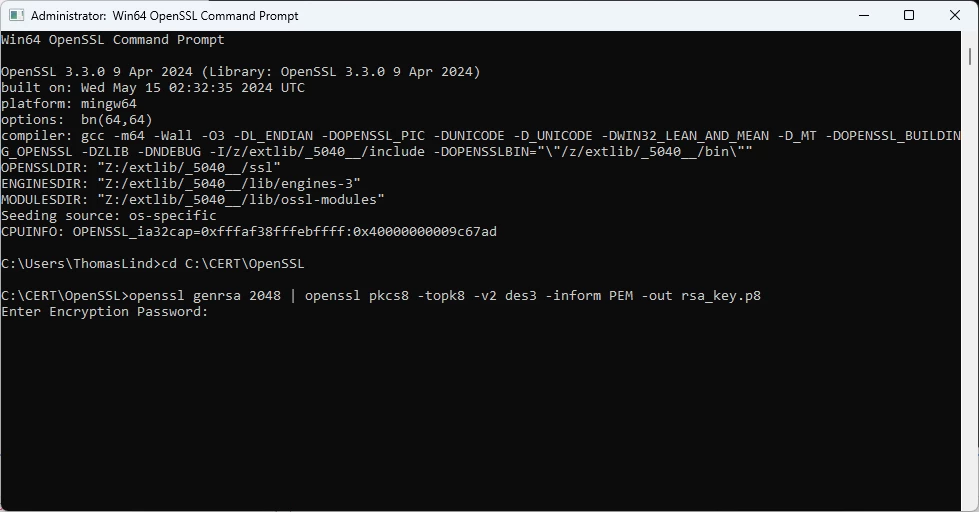979x512 pixels.
Task: Click the OPENSSLDIR path line
Action: point(140,168)
